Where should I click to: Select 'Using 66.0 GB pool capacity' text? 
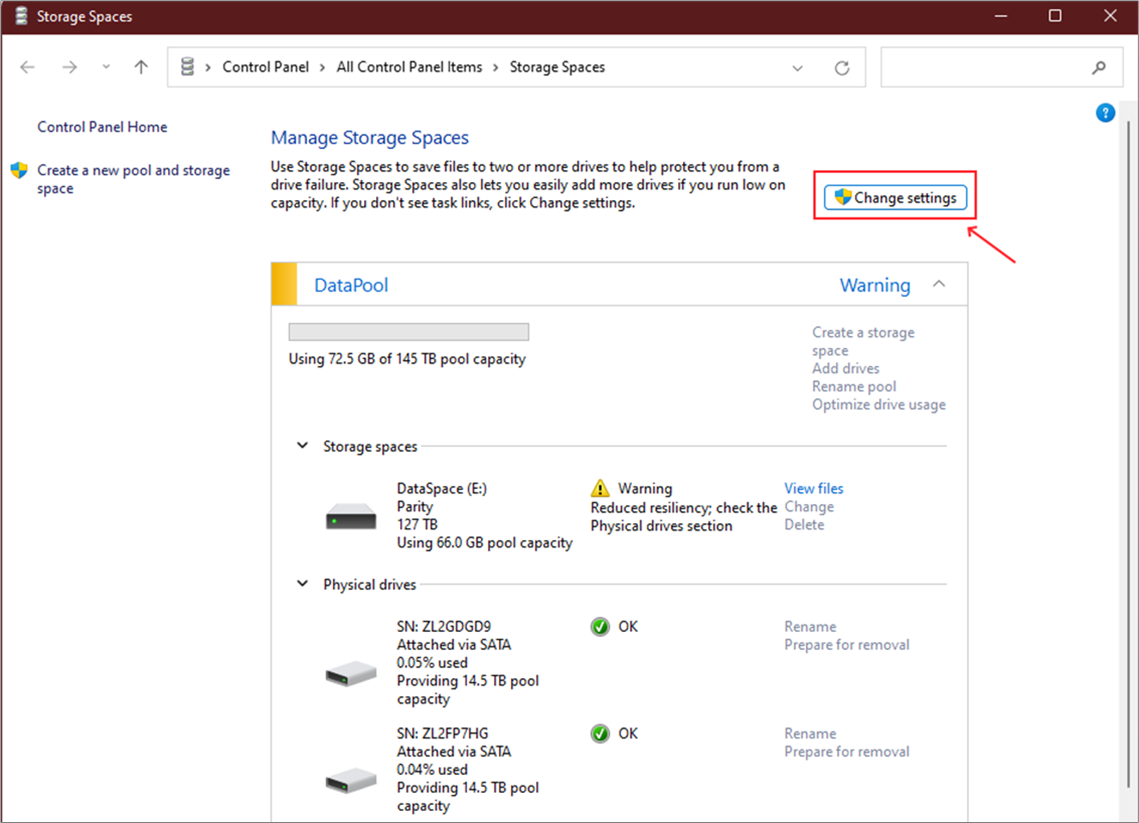point(485,543)
